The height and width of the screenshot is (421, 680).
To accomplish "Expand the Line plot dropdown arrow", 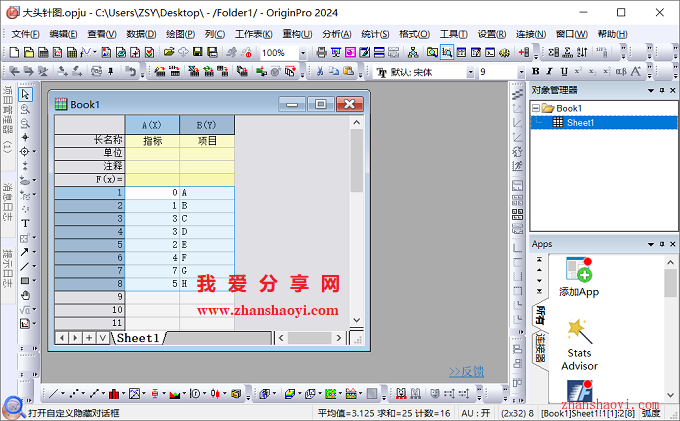I will (63, 394).
